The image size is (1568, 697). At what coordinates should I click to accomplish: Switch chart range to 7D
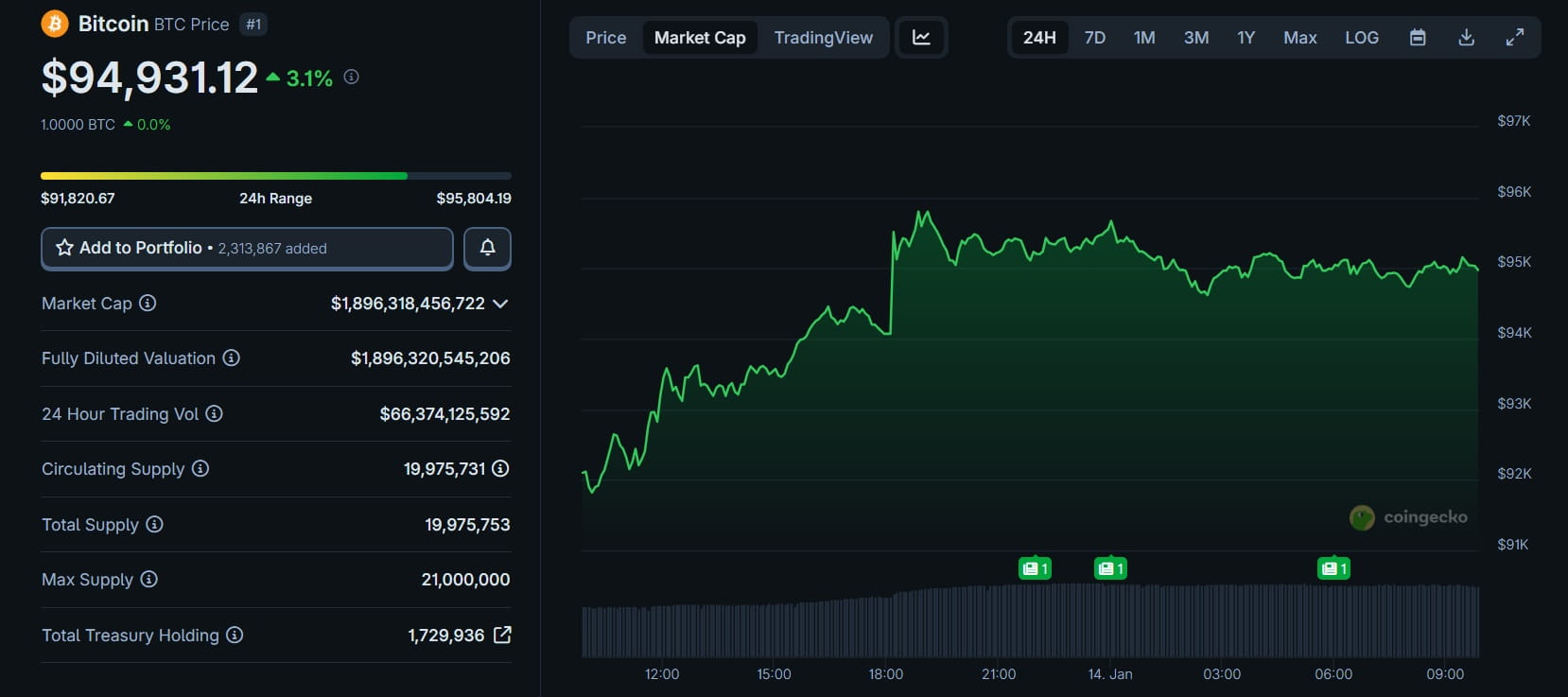tap(1094, 38)
